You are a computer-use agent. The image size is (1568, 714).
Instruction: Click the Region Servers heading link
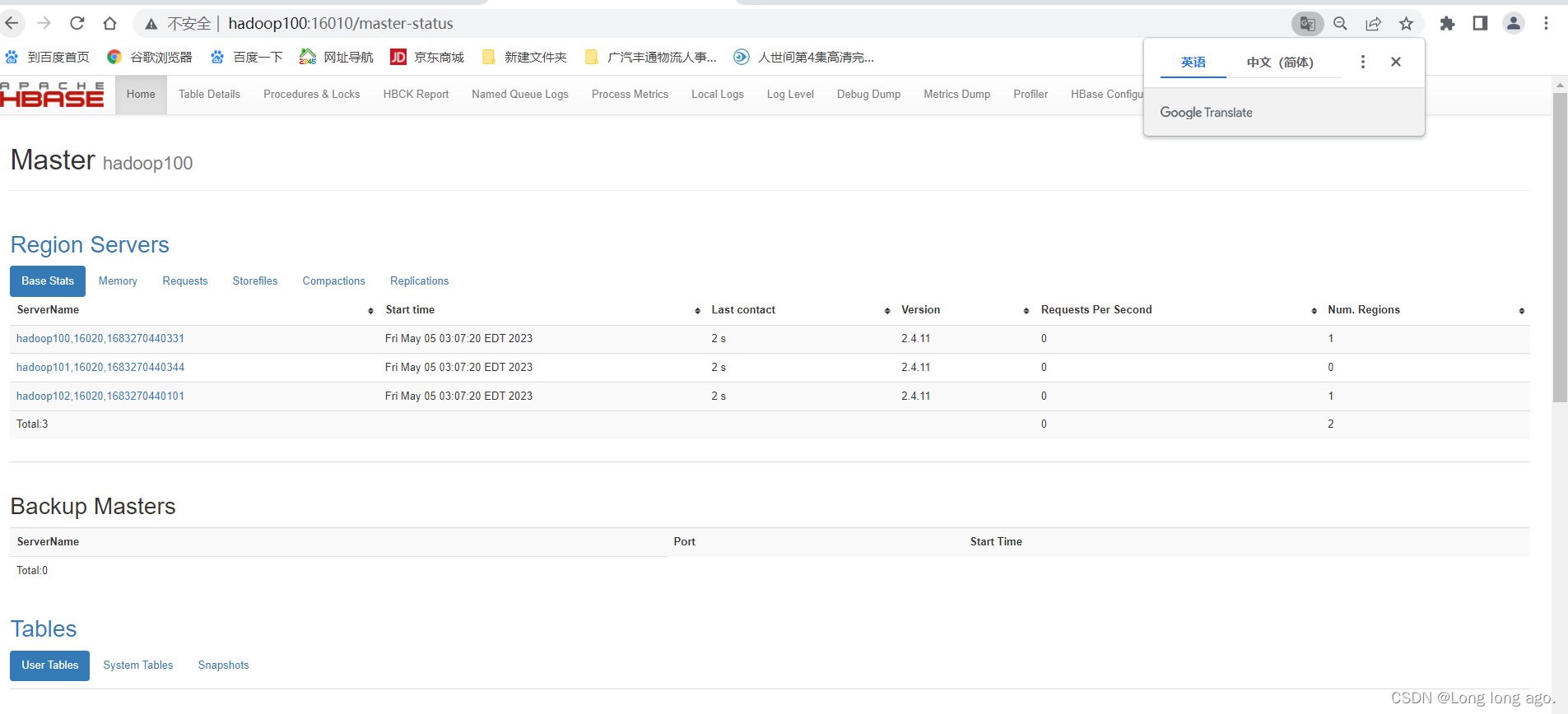click(90, 245)
